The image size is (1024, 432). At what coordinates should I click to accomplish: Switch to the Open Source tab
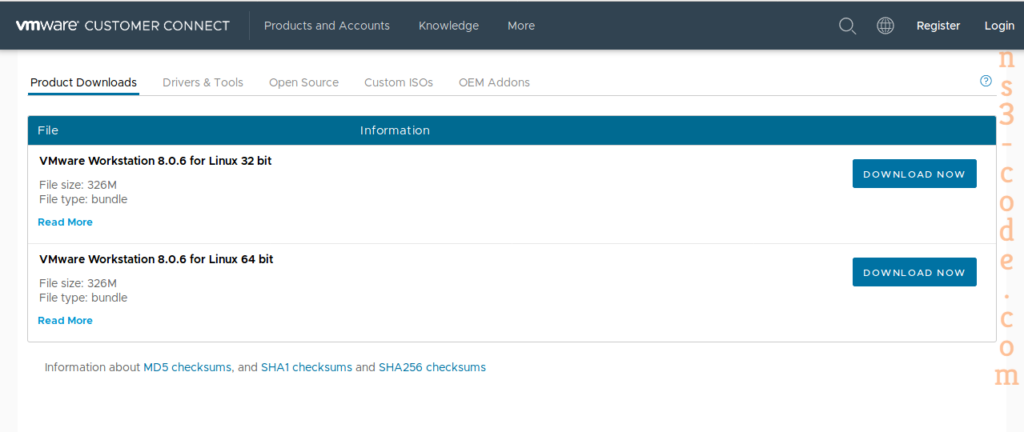click(x=304, y=83)
